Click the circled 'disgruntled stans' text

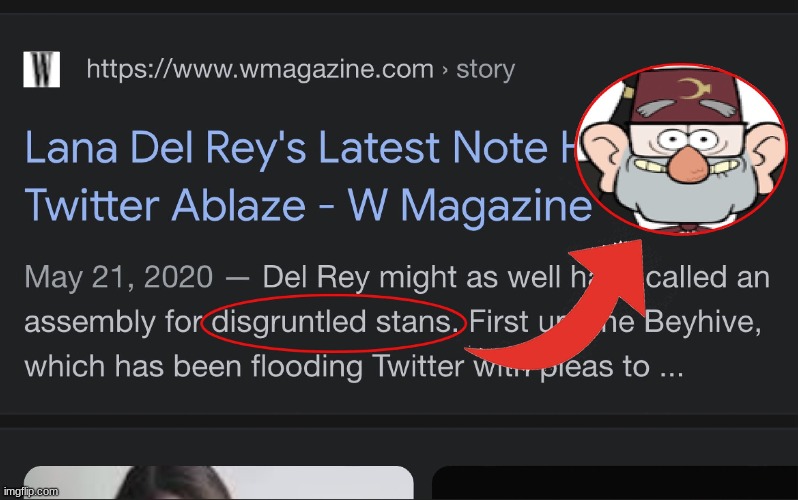332,322
